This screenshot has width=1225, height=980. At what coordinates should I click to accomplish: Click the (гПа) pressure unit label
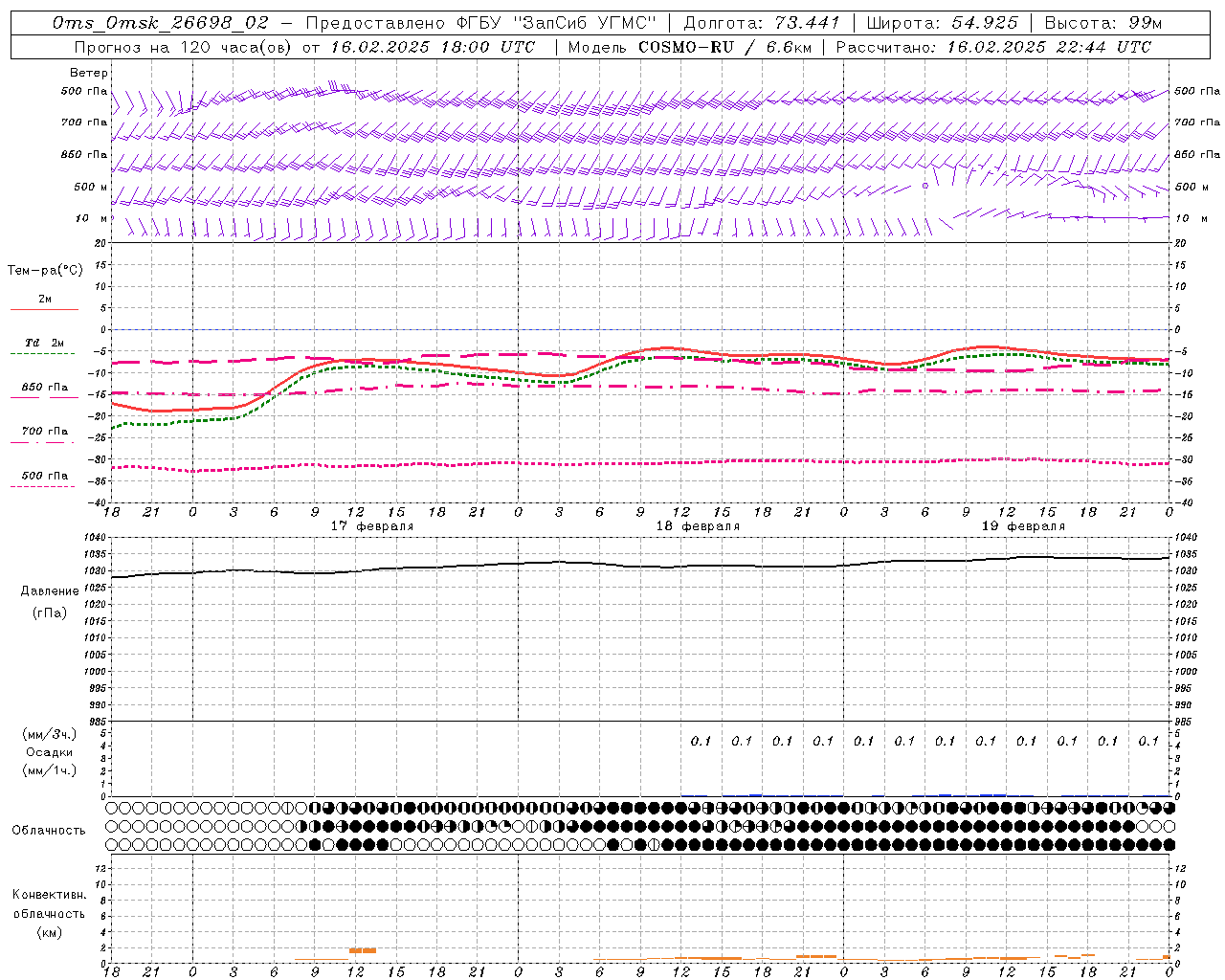48,612
